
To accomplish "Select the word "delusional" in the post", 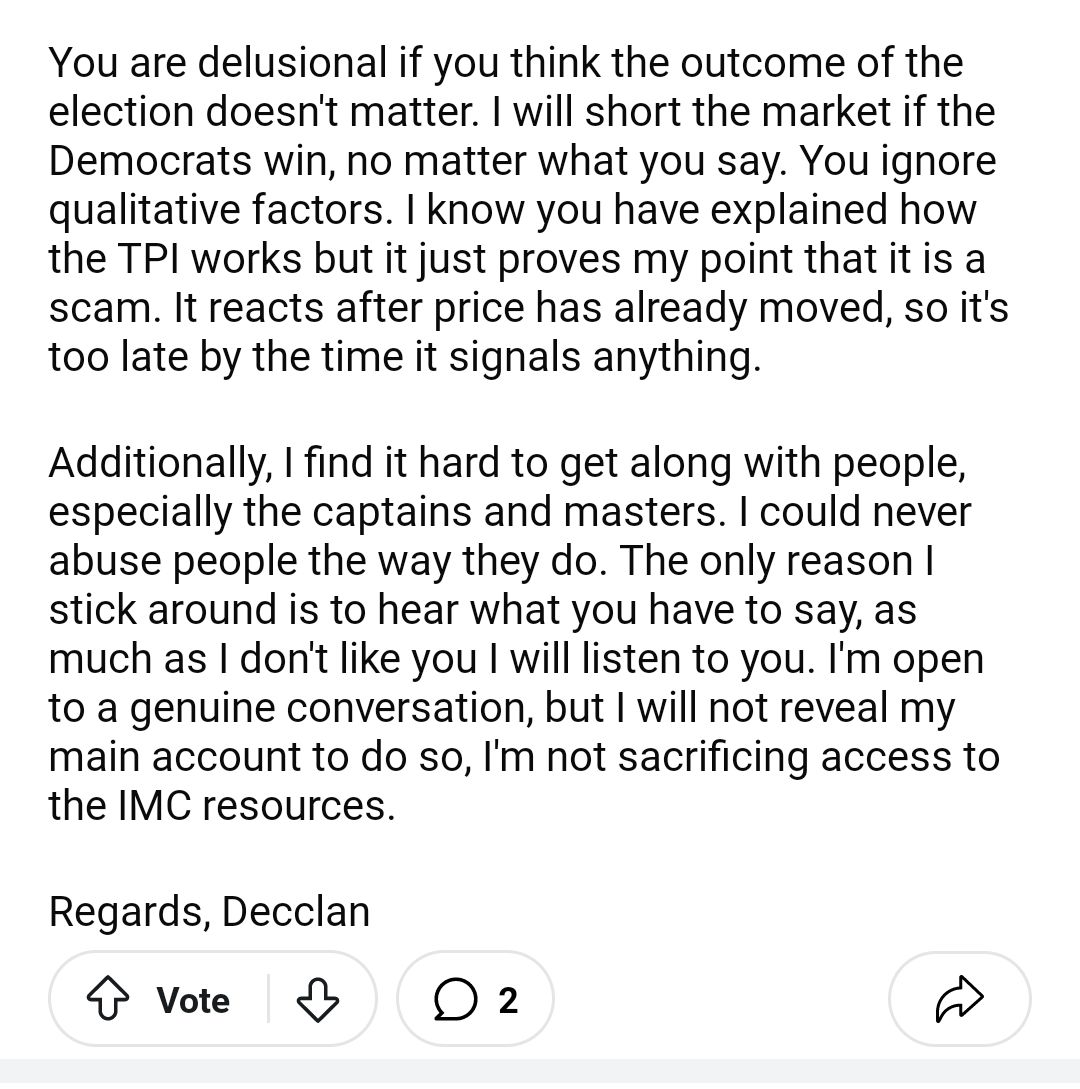I will pos(291,63).
